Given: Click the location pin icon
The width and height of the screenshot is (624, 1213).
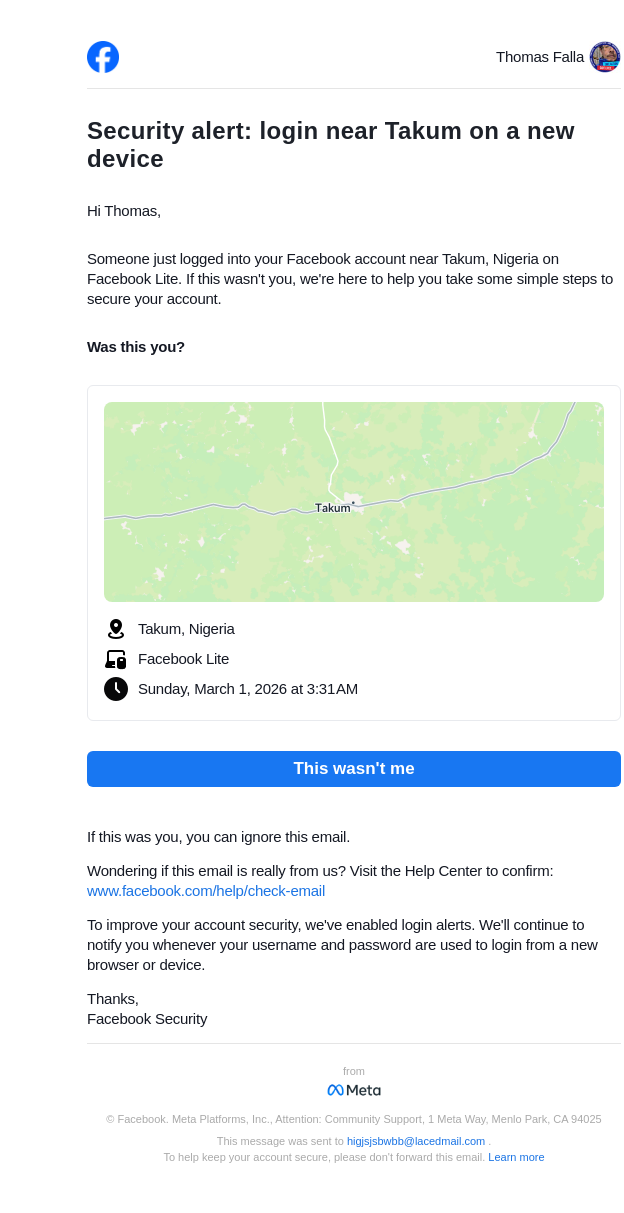Looking at the screenshot, I should [x=116, y=629].
